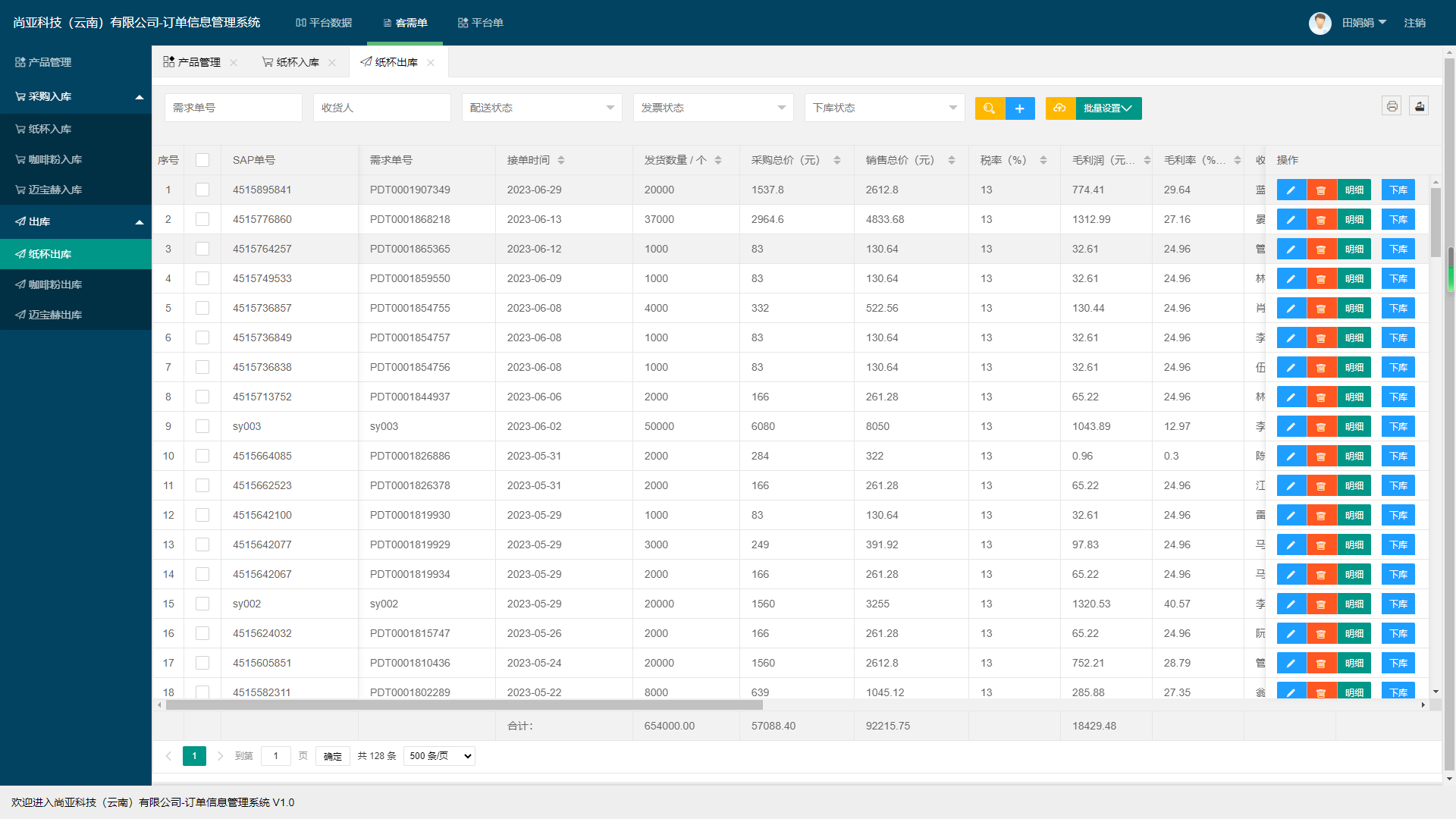The width and height of the screenshot is (1456, 819).
Task: Check the row 4515749533 checkbox
Action: (x=202, y=278)
